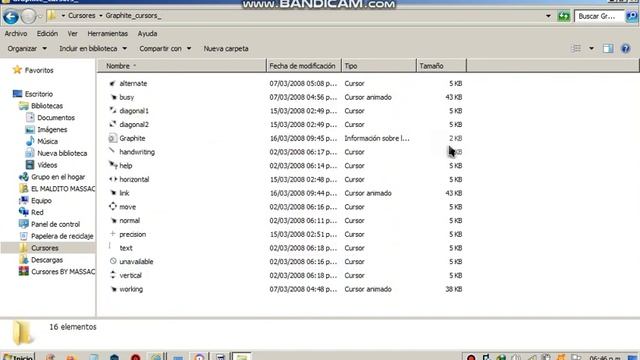
Task: Select the text cursor file name
Action: click(x=126, y=248)
